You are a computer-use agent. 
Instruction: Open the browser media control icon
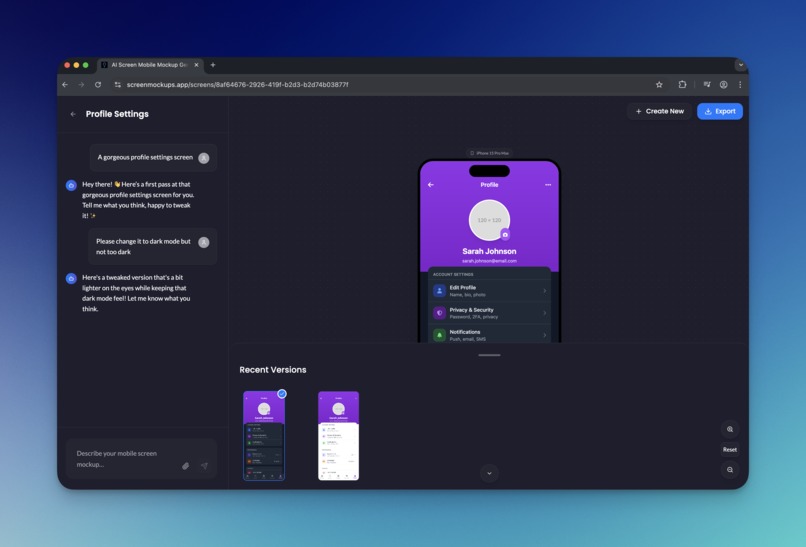point(707,85)
